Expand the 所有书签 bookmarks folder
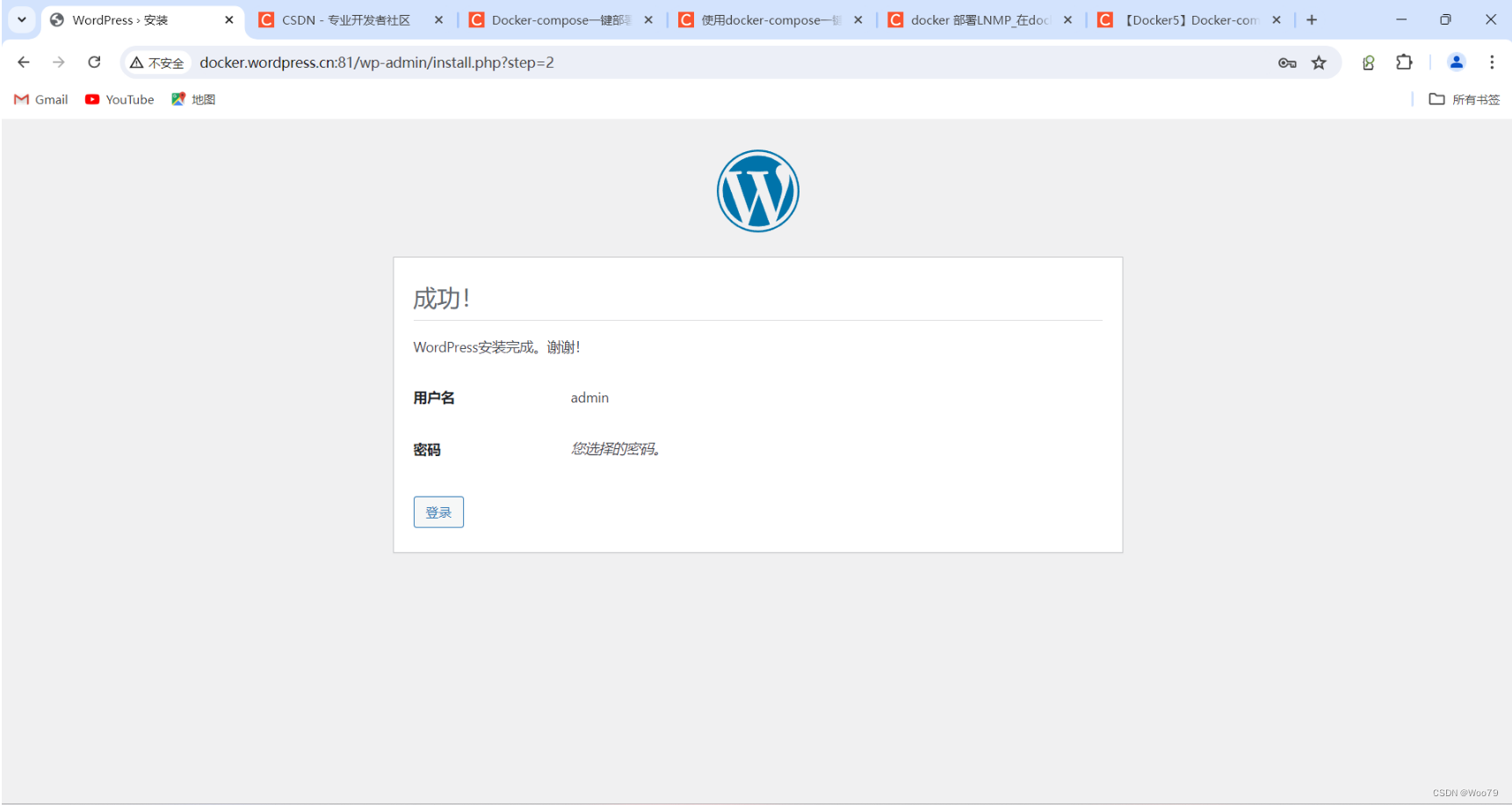The height and width of the screenshot is (805, 1512). [1463, 99]
